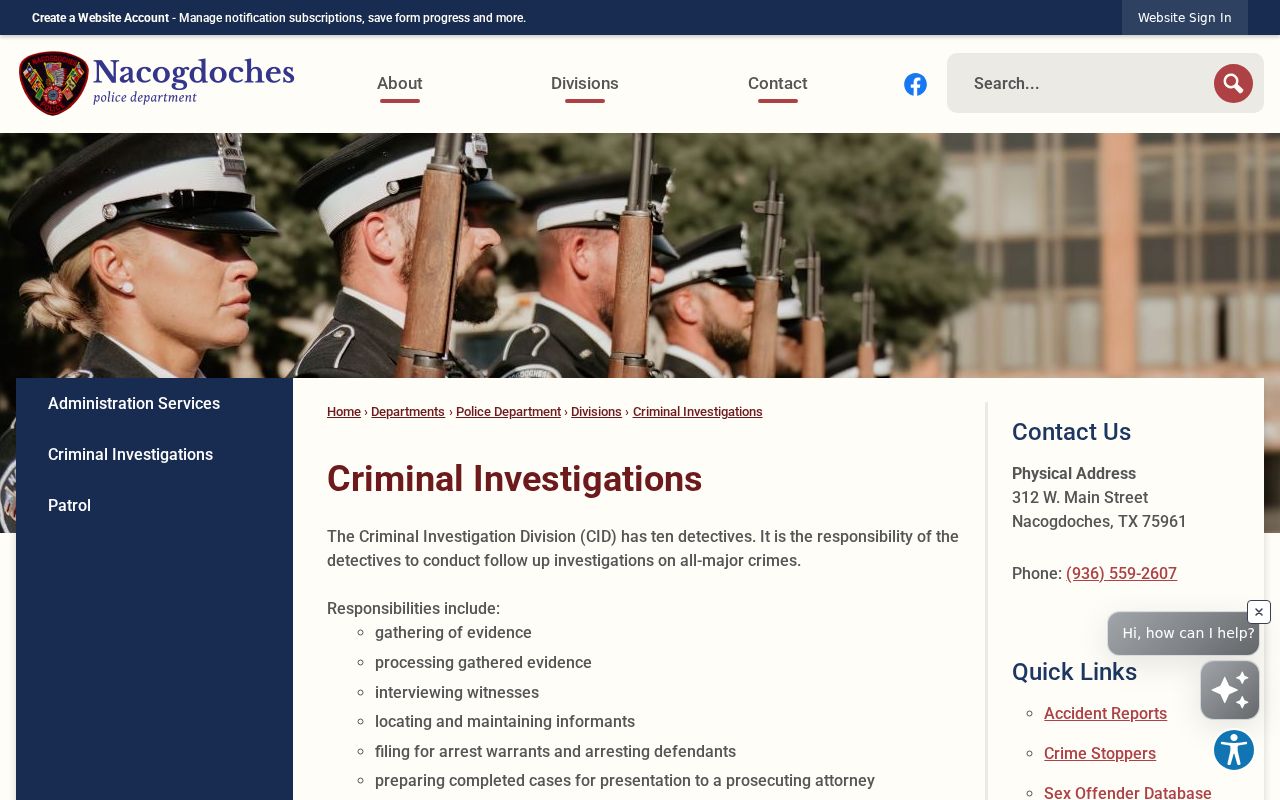Image resolution: width=1280 pixels, height=800 pixels.
Task: Click the 'Hi, how can I help?' chat bubble
Action: click(x=1183, y=633)
